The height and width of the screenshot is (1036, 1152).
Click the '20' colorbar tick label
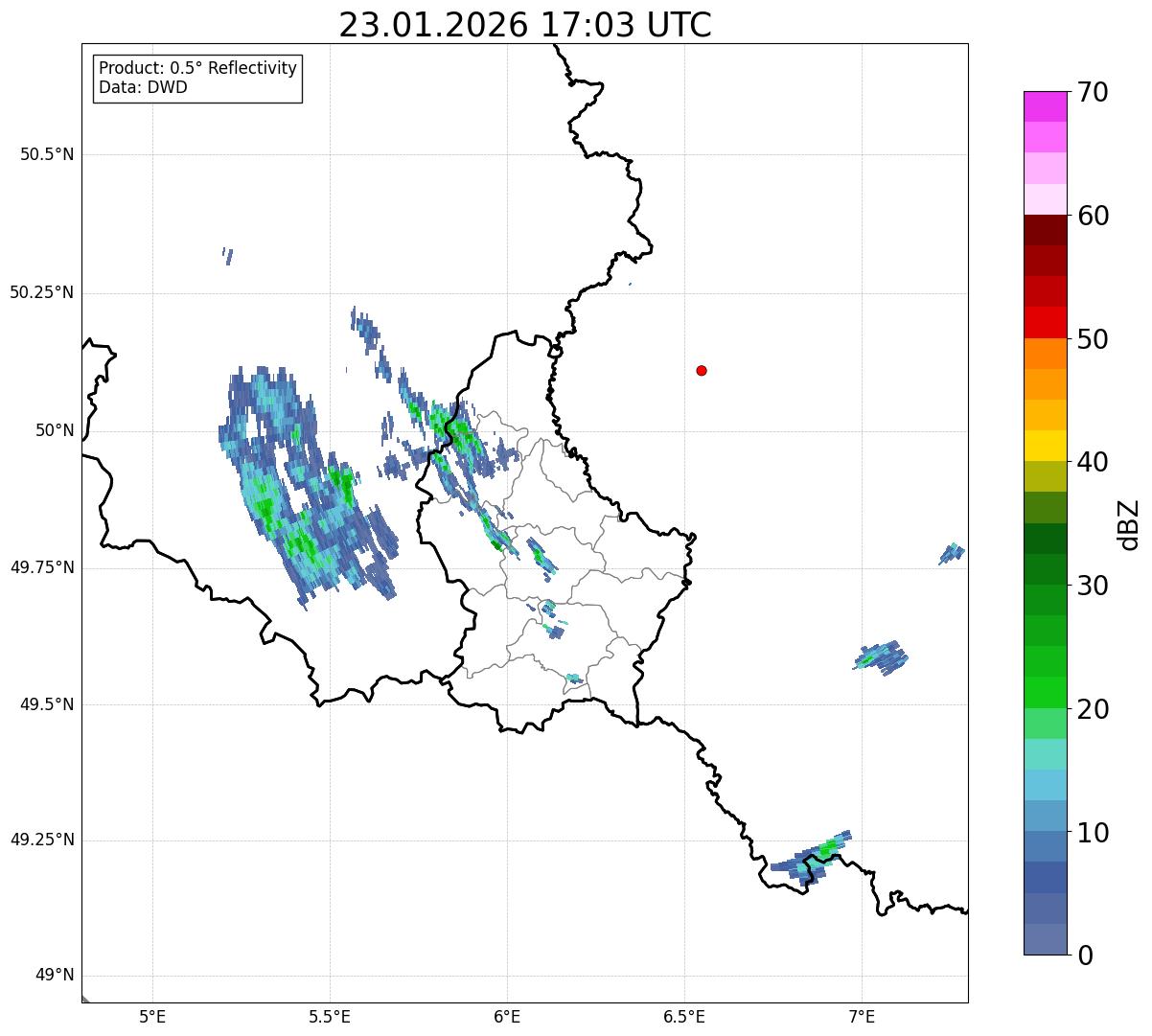click(1092, 709)
